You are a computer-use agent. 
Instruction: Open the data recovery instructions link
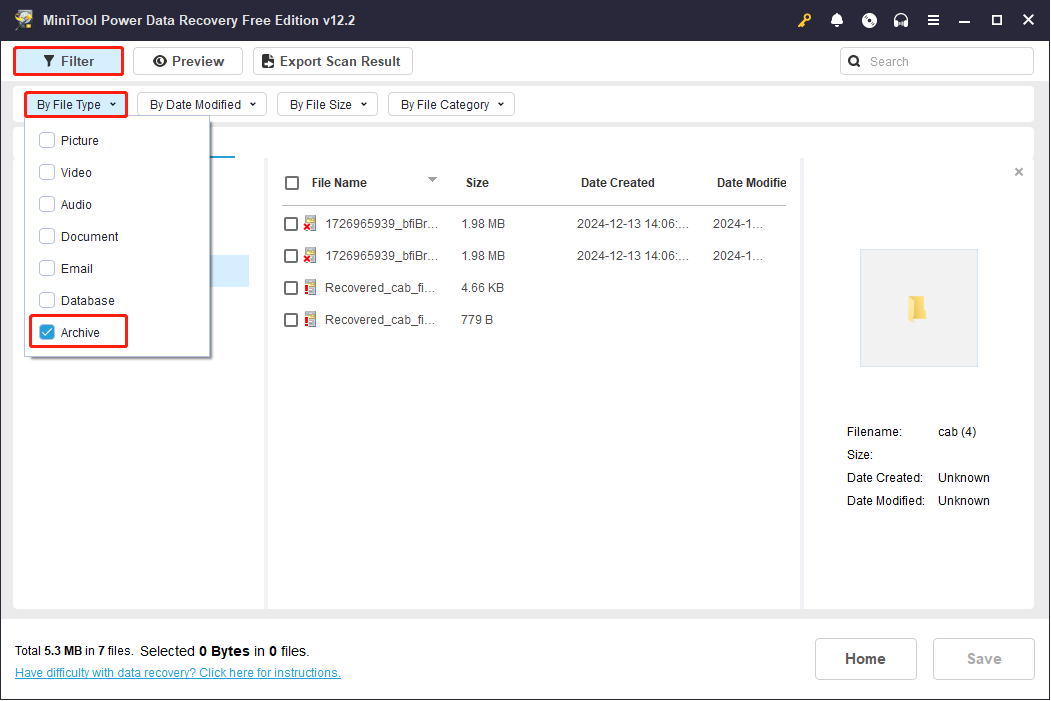coord(178,672)
